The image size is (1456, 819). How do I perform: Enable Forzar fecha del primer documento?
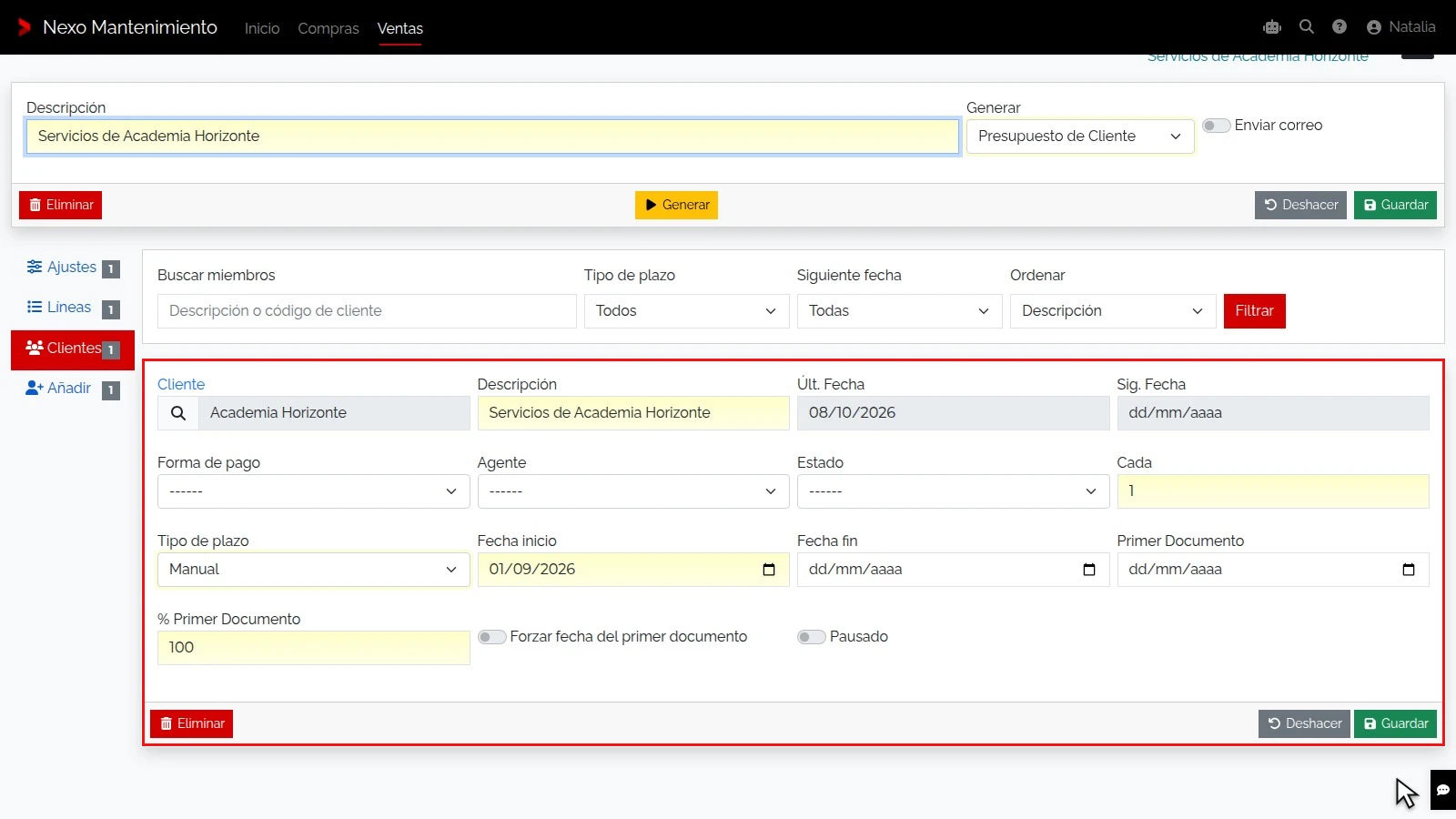[x=492, y=637]
